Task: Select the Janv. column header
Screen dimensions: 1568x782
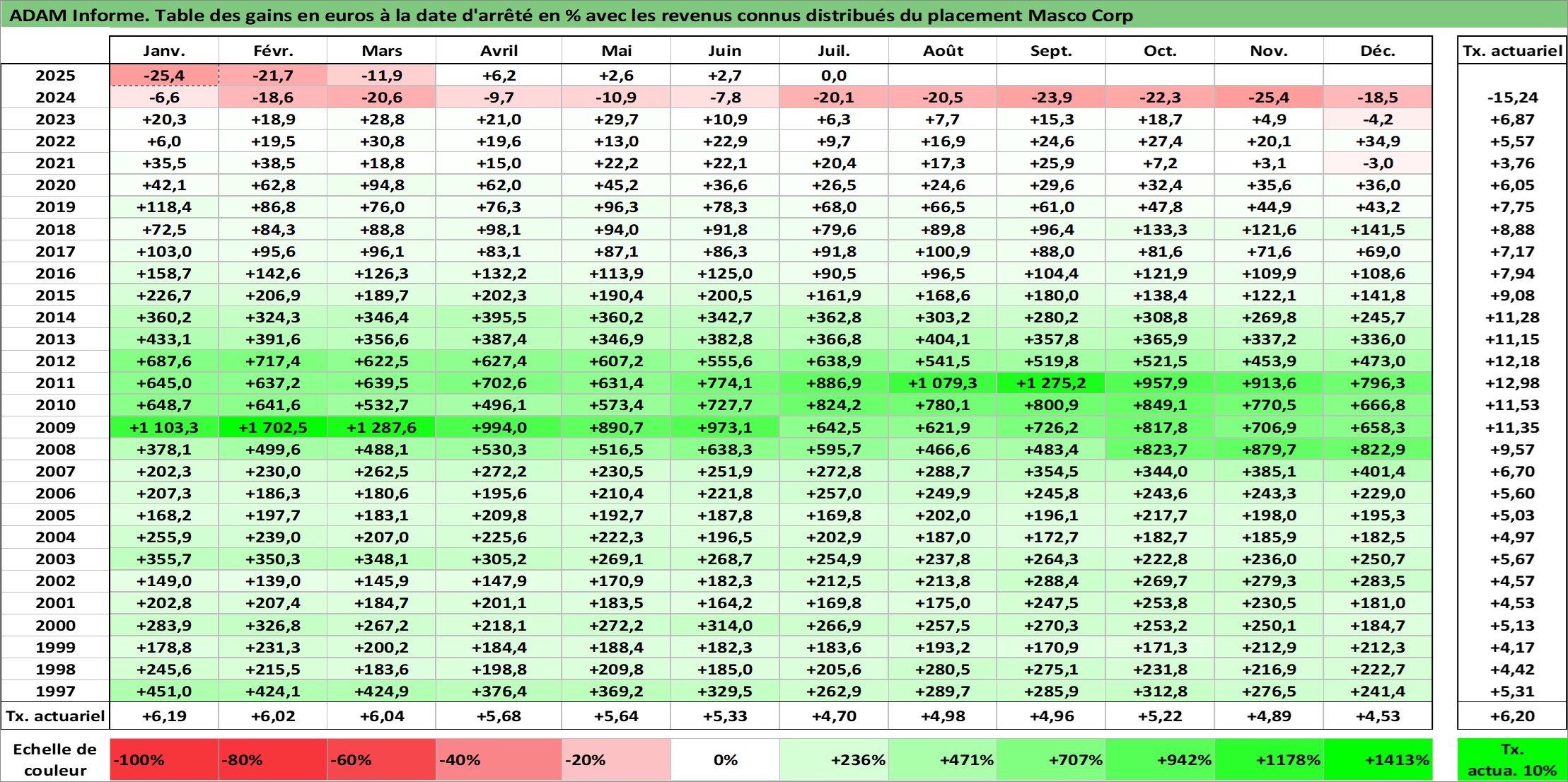Action: coord(164,51)
